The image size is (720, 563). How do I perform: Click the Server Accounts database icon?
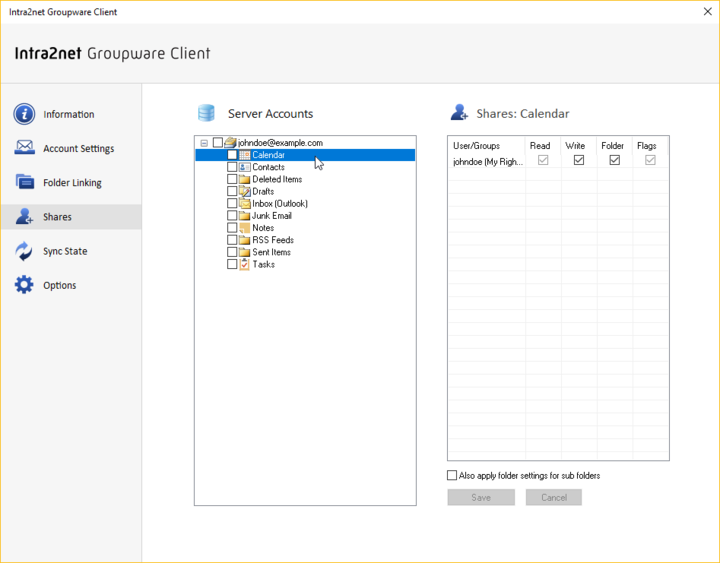(x=206, y=113)
